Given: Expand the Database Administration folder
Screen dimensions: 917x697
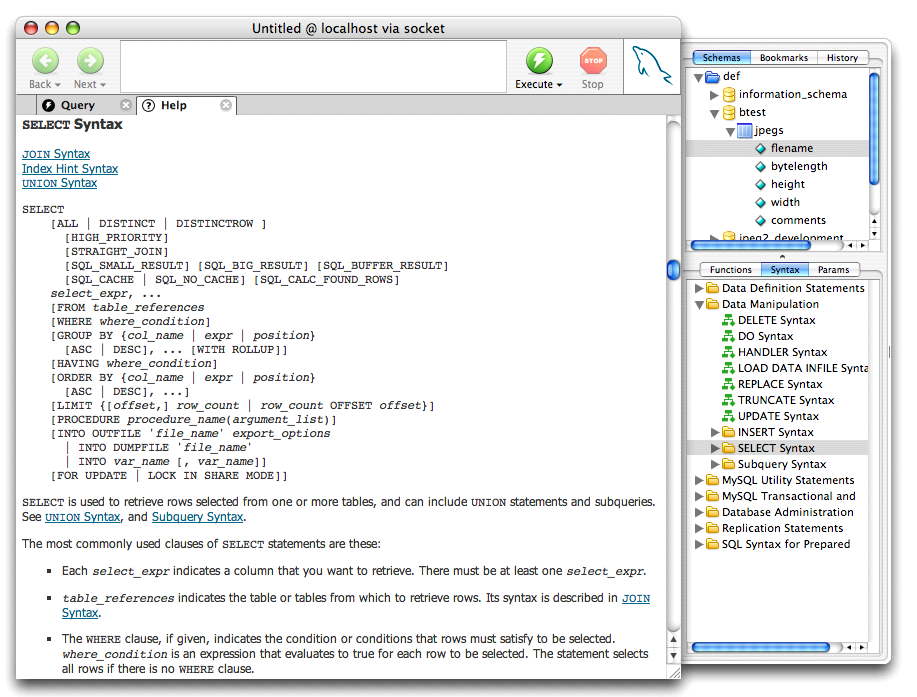Looking at the screenshot, I should [x=698, y=512].
